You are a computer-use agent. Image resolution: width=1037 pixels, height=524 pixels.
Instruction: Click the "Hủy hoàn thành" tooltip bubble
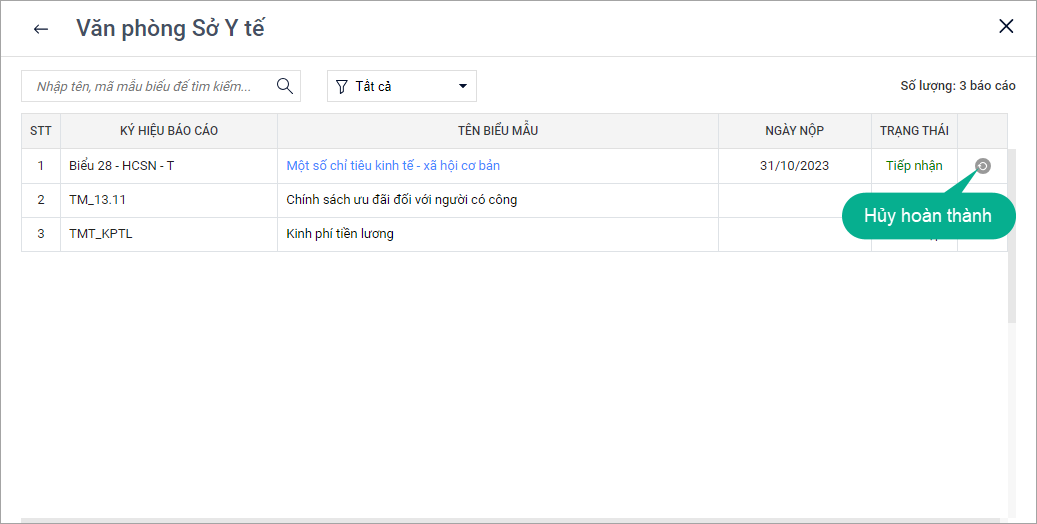tap(927, 217)
